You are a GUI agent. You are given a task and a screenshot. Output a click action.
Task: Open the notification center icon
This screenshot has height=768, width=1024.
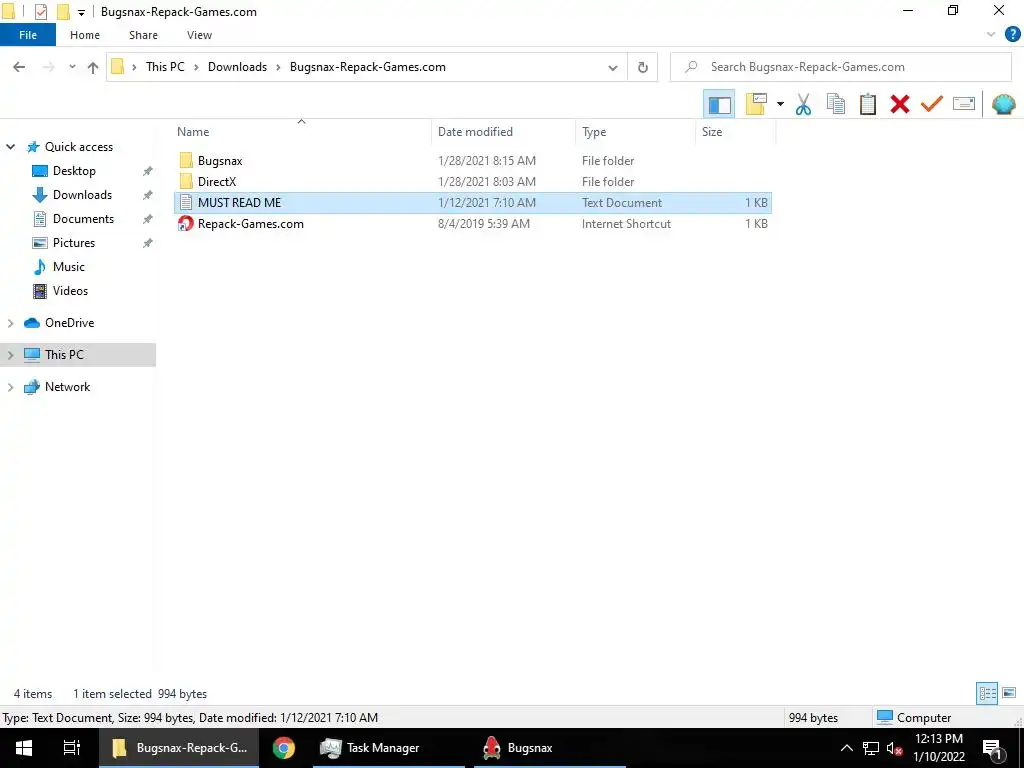(x=992, y=749)
